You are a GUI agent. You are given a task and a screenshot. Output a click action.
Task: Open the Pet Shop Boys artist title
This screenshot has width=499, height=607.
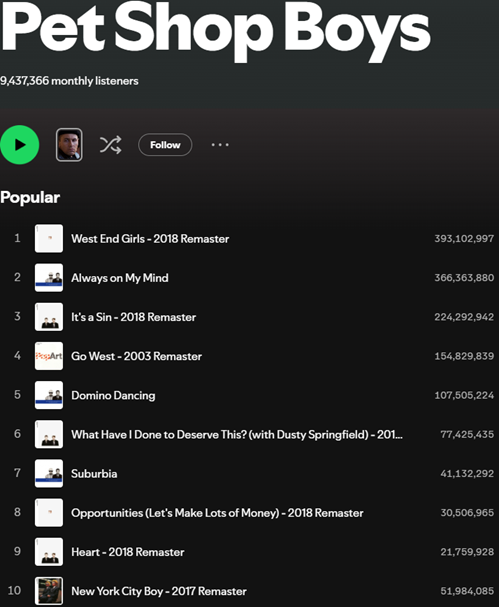click(x=215, y=32)
